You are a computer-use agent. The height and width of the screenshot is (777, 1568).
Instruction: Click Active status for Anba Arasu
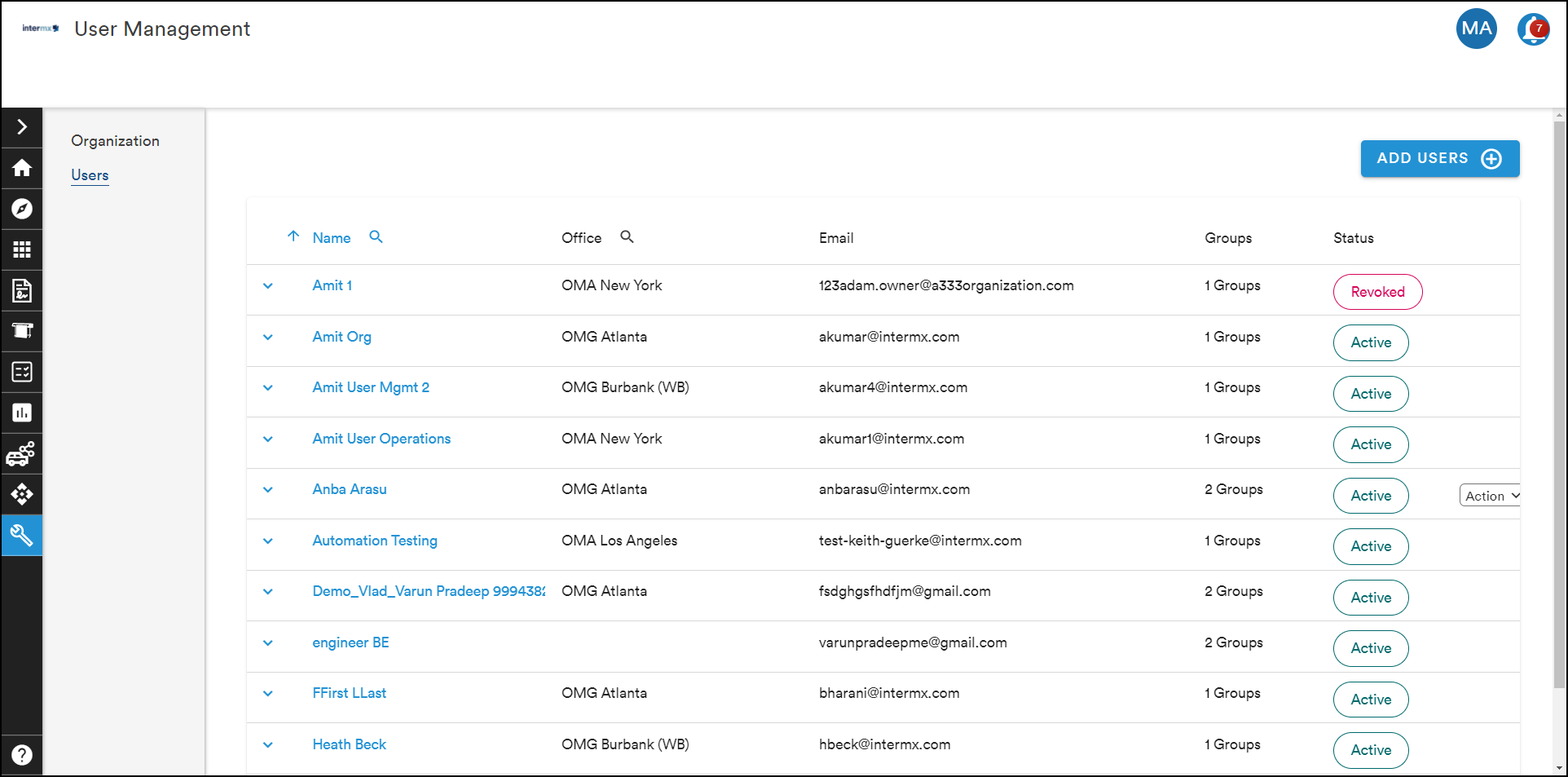tap(1371, 496)
